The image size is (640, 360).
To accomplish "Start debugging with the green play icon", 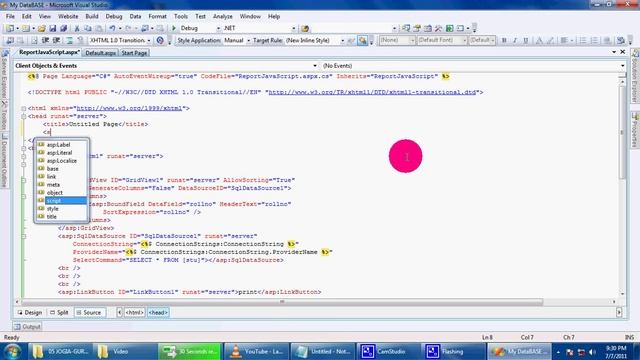I will (x=174, y=28).
